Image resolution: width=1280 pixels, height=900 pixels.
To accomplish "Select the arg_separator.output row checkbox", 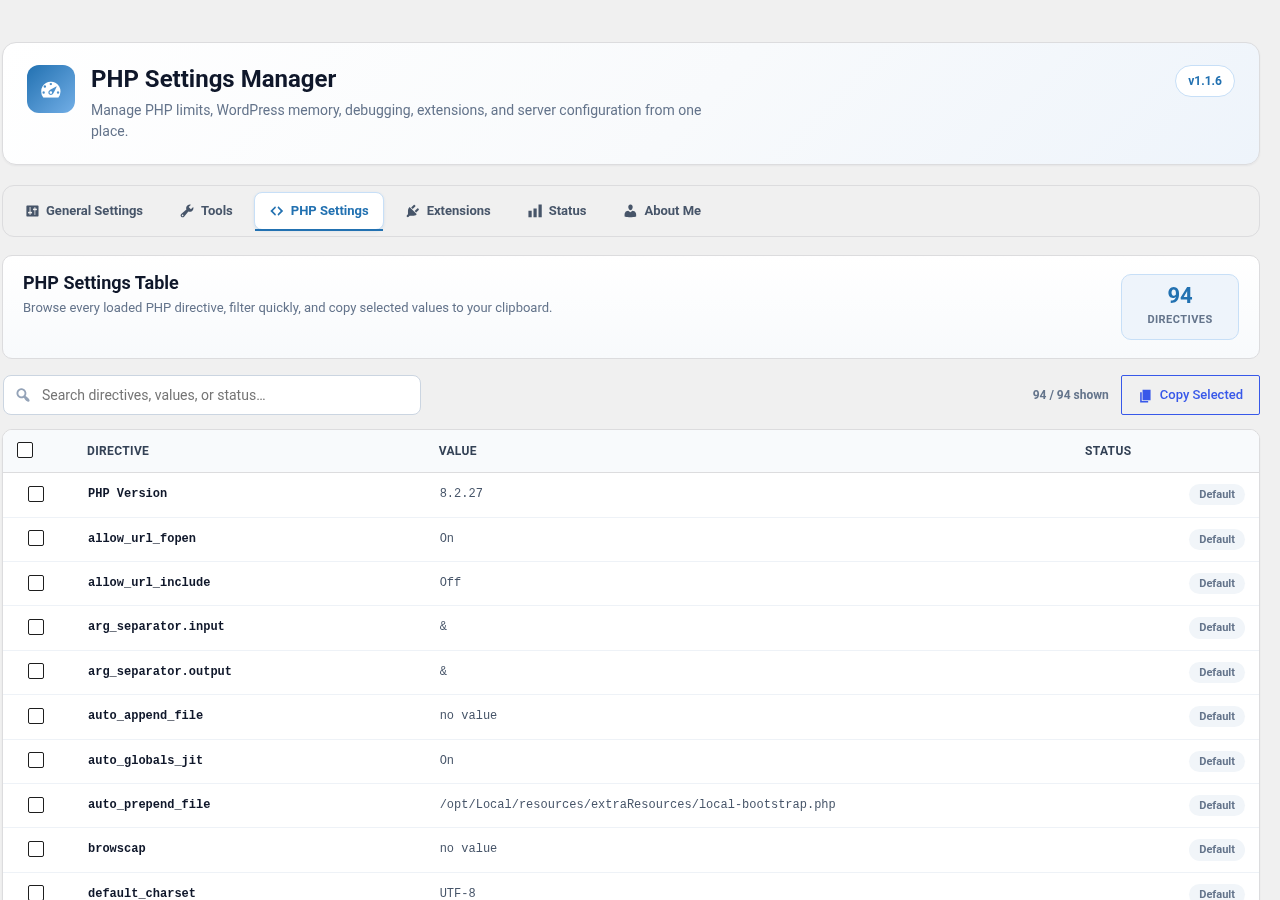I will point(36,671).
